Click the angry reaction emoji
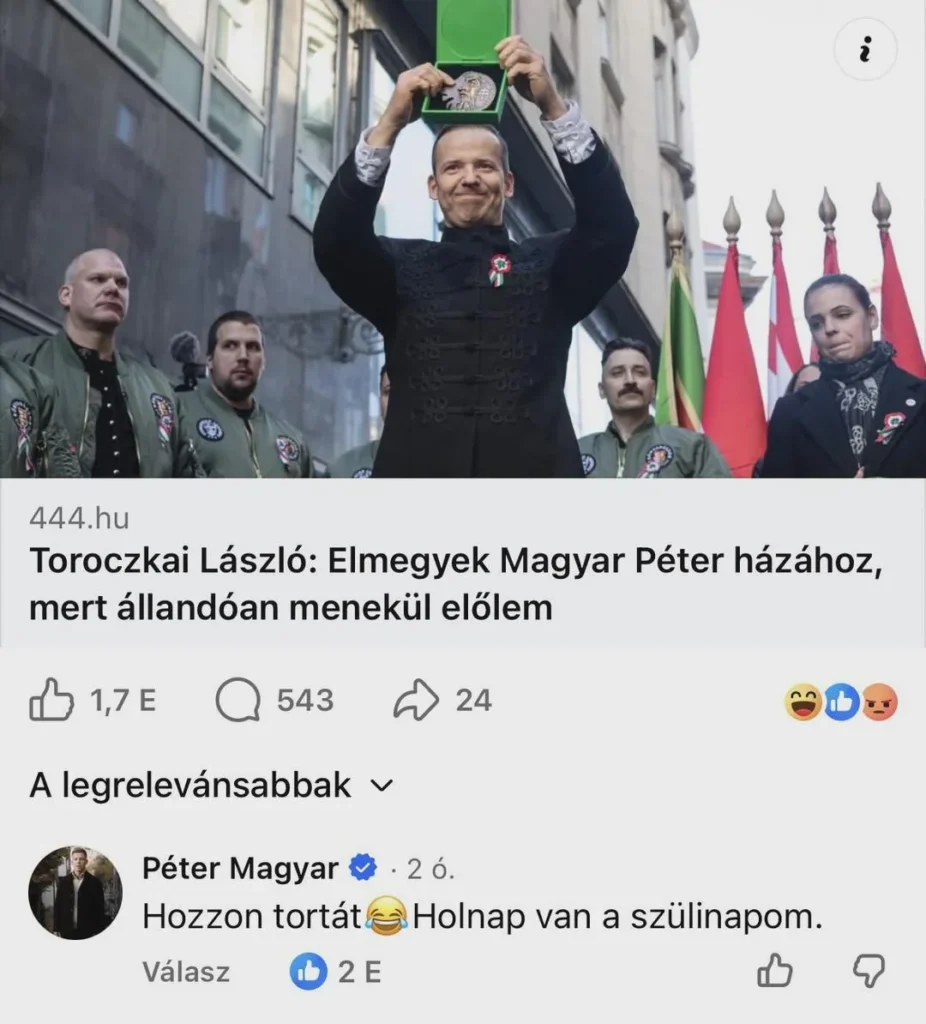The image size is (926, 1024). (x=880, y=703)
